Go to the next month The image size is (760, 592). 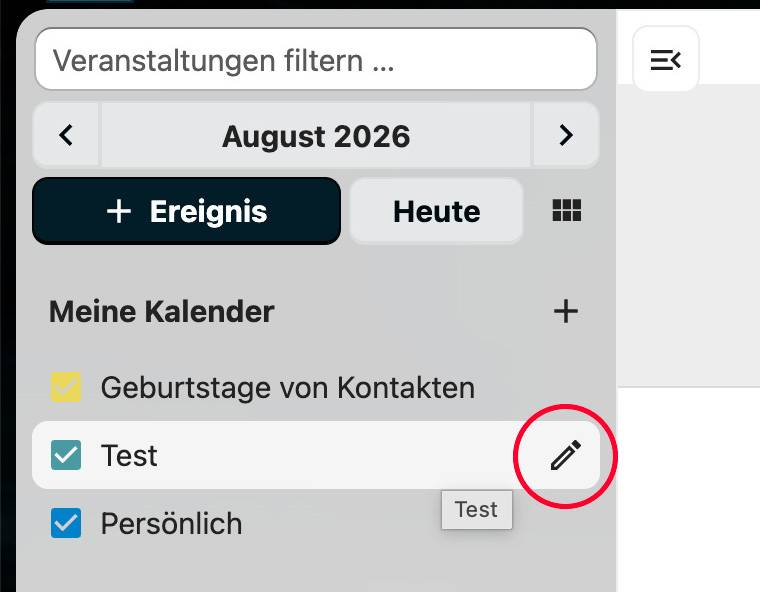pyautogui.click(x=566, y=135)
